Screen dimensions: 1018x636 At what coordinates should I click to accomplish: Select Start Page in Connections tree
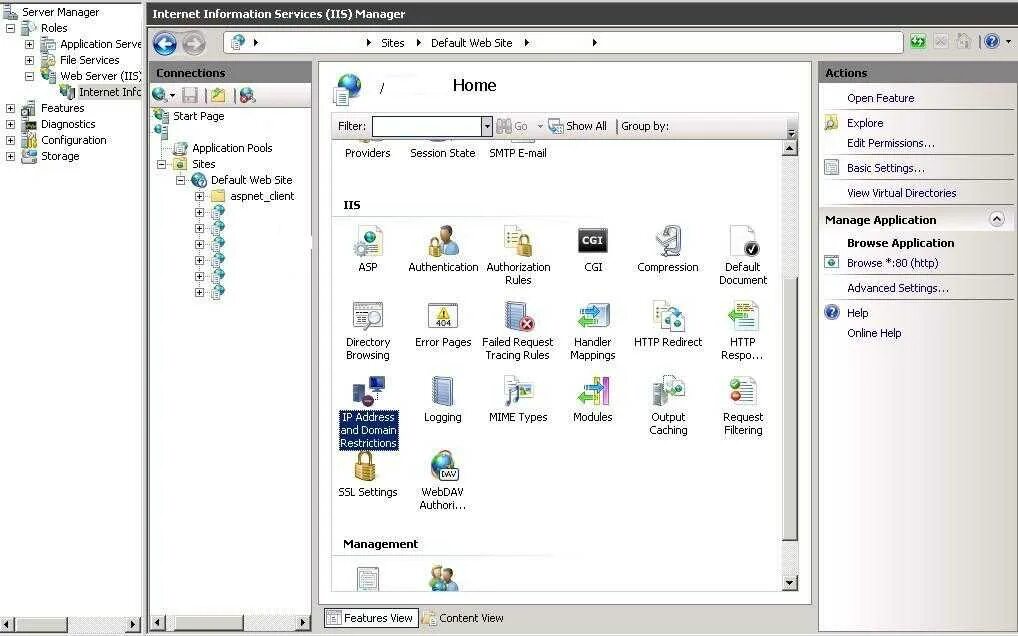click(198, 116)
